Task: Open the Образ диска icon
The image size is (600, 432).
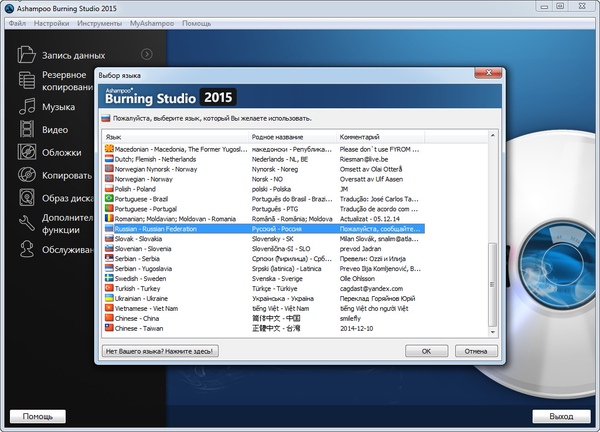Action: [26, 198]
